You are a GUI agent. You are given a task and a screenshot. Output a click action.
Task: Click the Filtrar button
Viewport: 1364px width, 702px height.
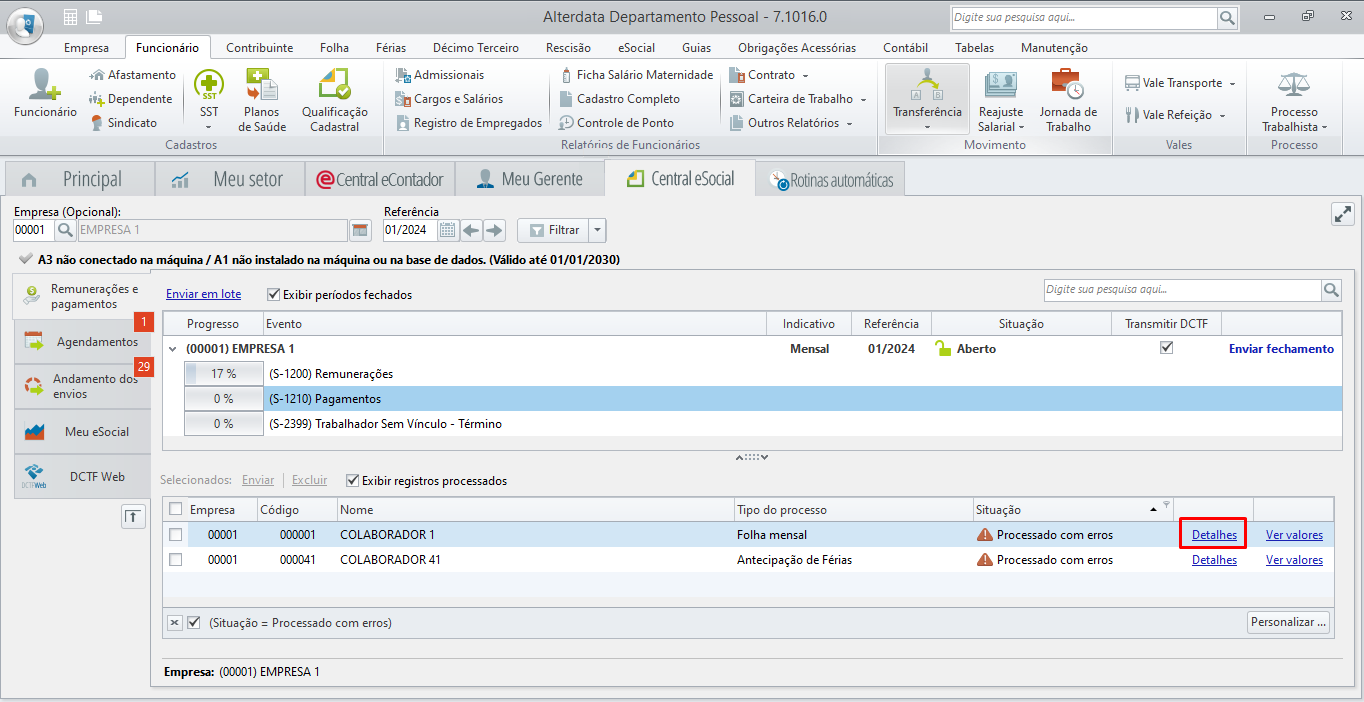(x=553, y=231)
